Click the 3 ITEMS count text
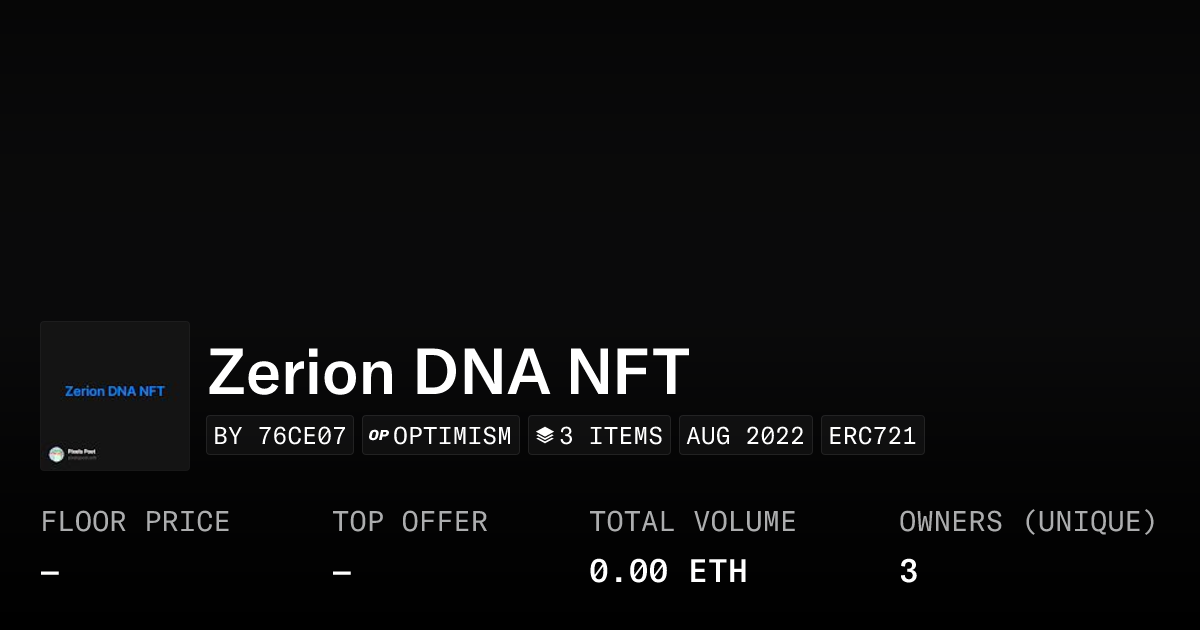The height and width of the screenshot is (630, 1200). coord(610,436)
